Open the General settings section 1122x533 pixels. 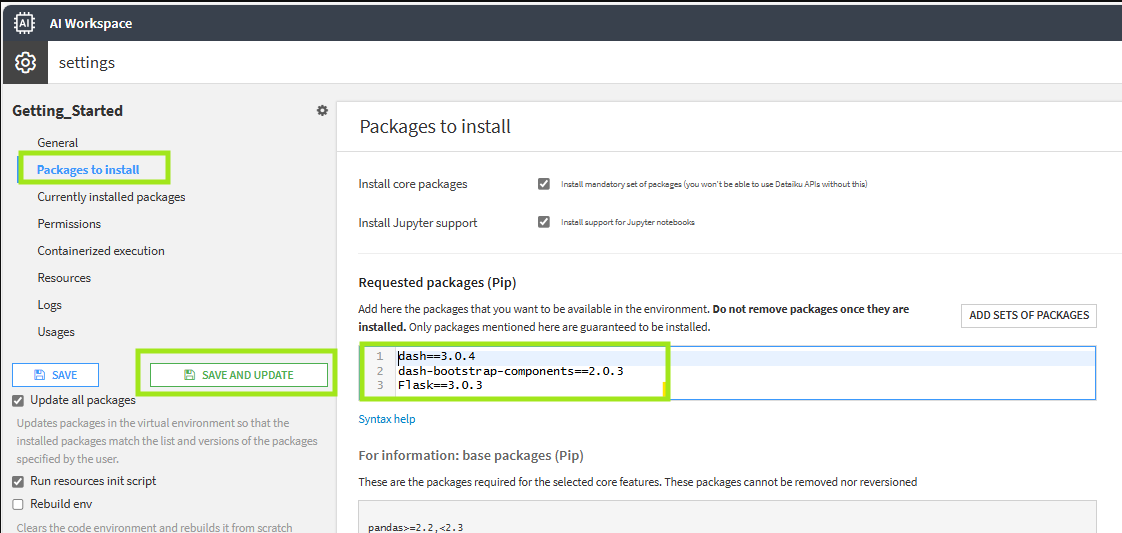point(58,142)
